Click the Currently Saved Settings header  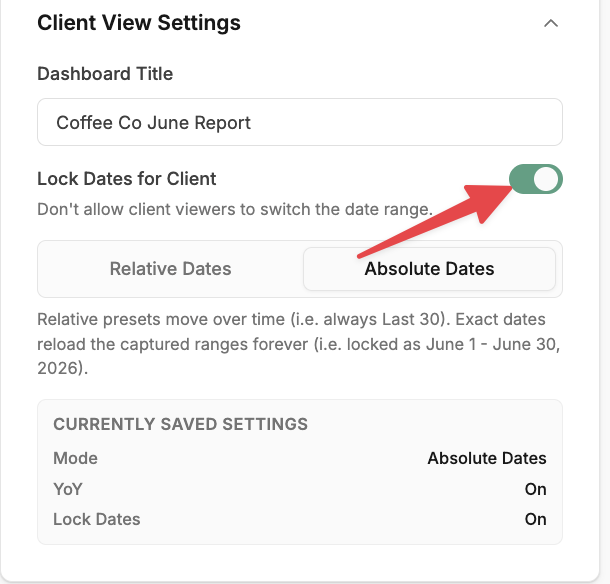(x=181, y=424)
